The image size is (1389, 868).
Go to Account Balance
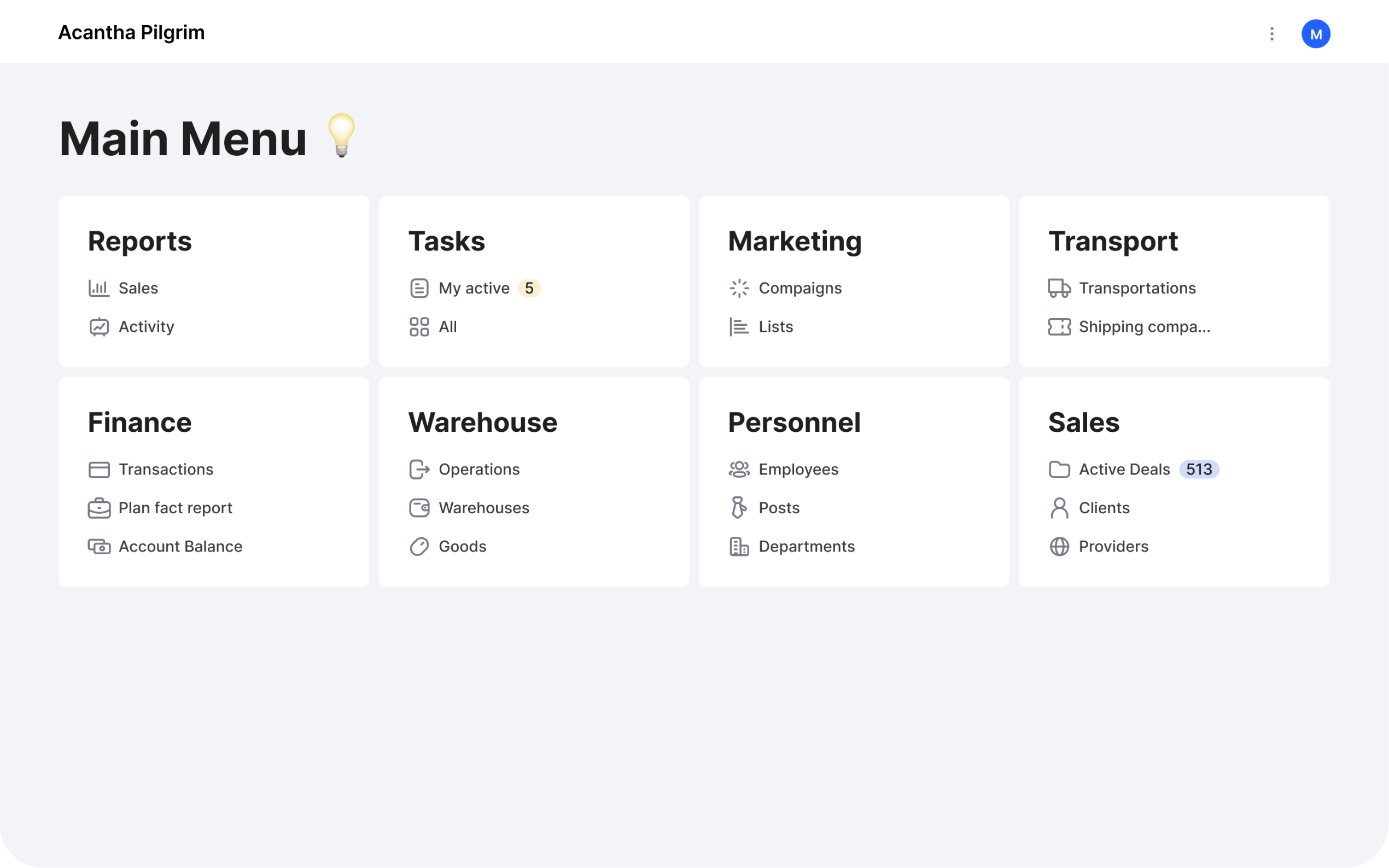[x=180, y=547]
